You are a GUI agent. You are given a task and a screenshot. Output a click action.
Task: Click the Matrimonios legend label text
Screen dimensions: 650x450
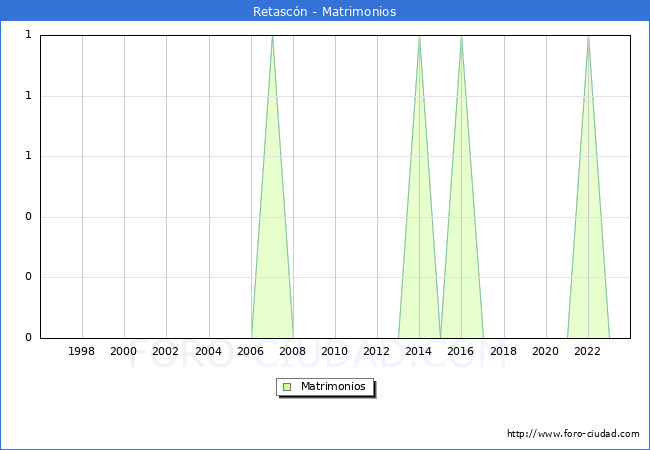click(x=334, y=386)
